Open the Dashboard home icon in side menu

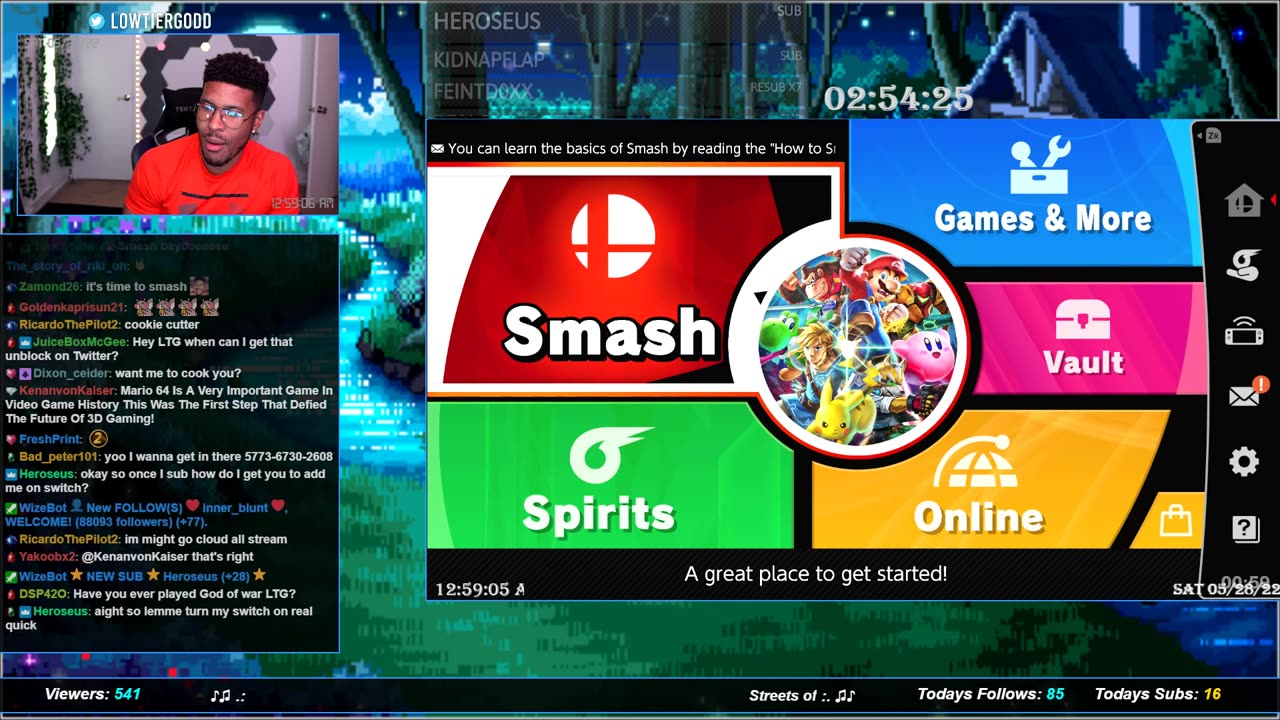1244,201
